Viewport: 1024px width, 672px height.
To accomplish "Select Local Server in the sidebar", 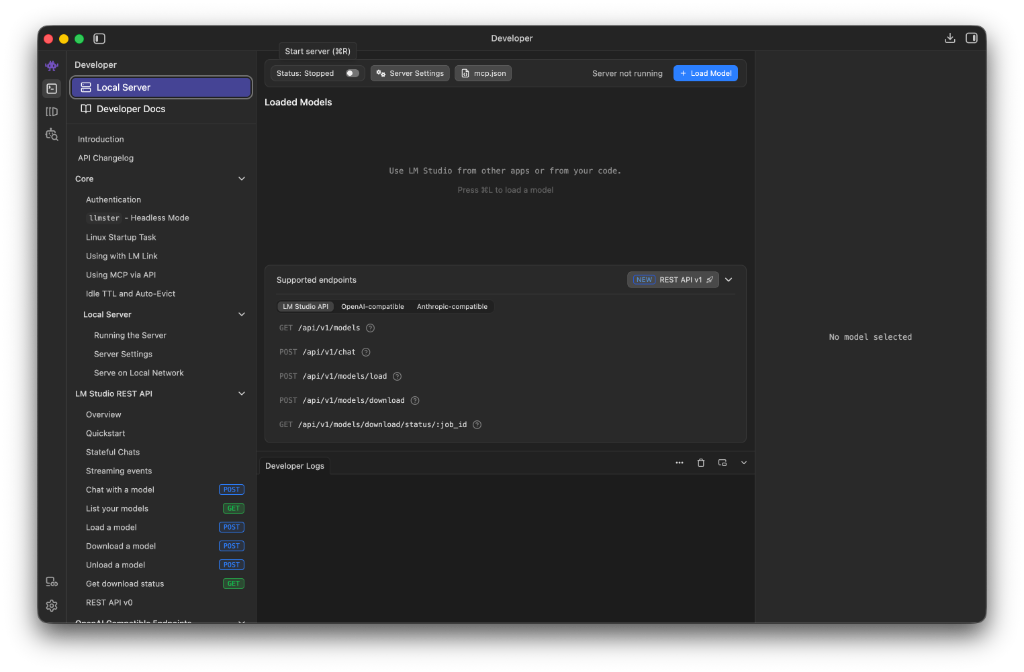I will tap(161, 87).
